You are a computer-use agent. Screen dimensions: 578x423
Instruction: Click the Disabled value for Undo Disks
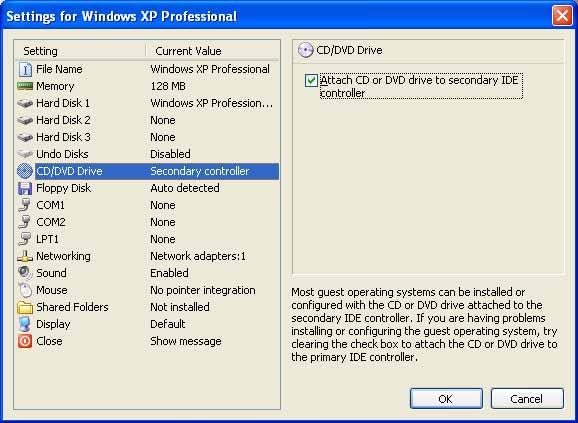pos(170,154)
